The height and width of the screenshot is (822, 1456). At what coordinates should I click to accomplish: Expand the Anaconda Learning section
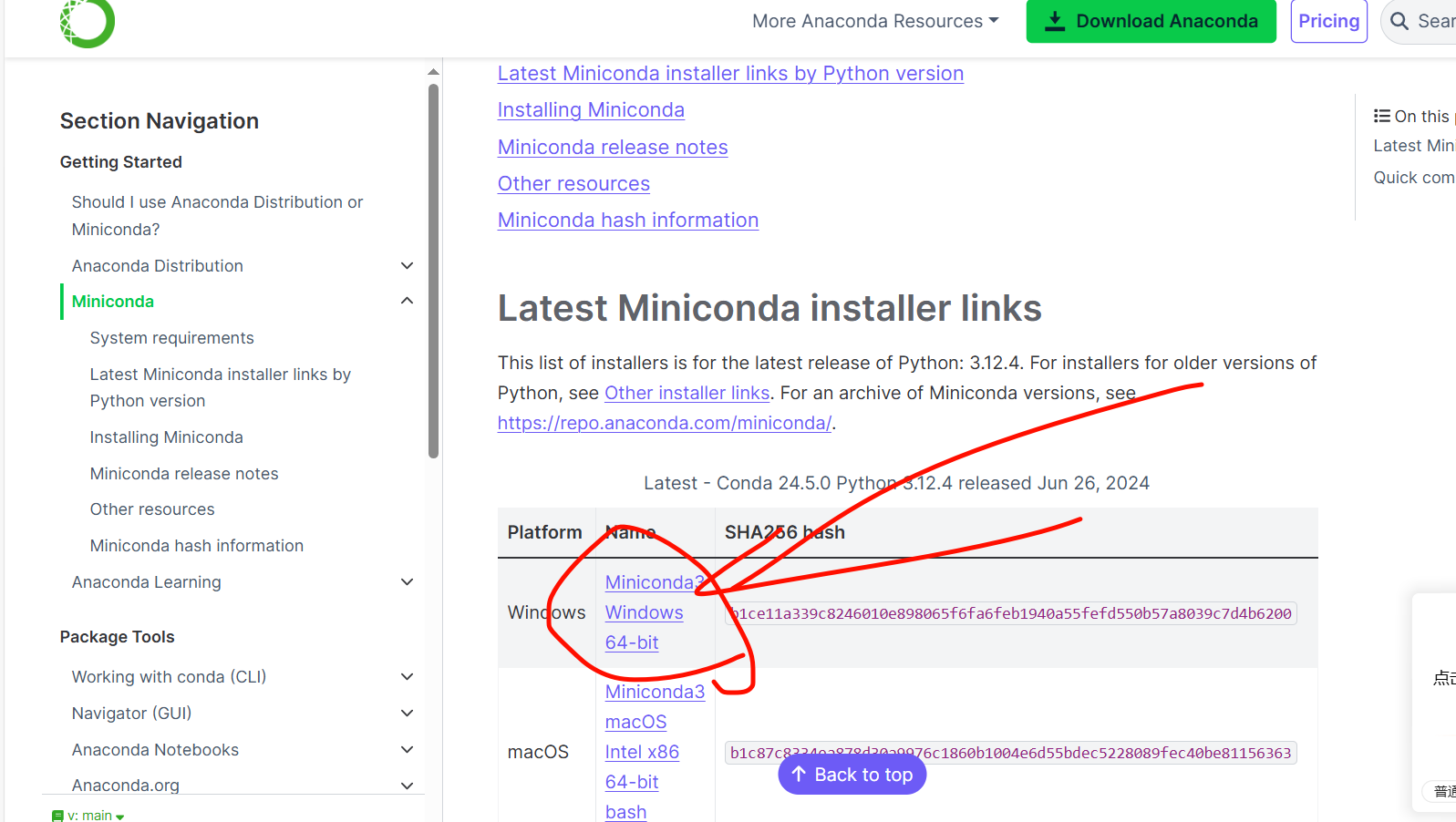click(408, 581)
